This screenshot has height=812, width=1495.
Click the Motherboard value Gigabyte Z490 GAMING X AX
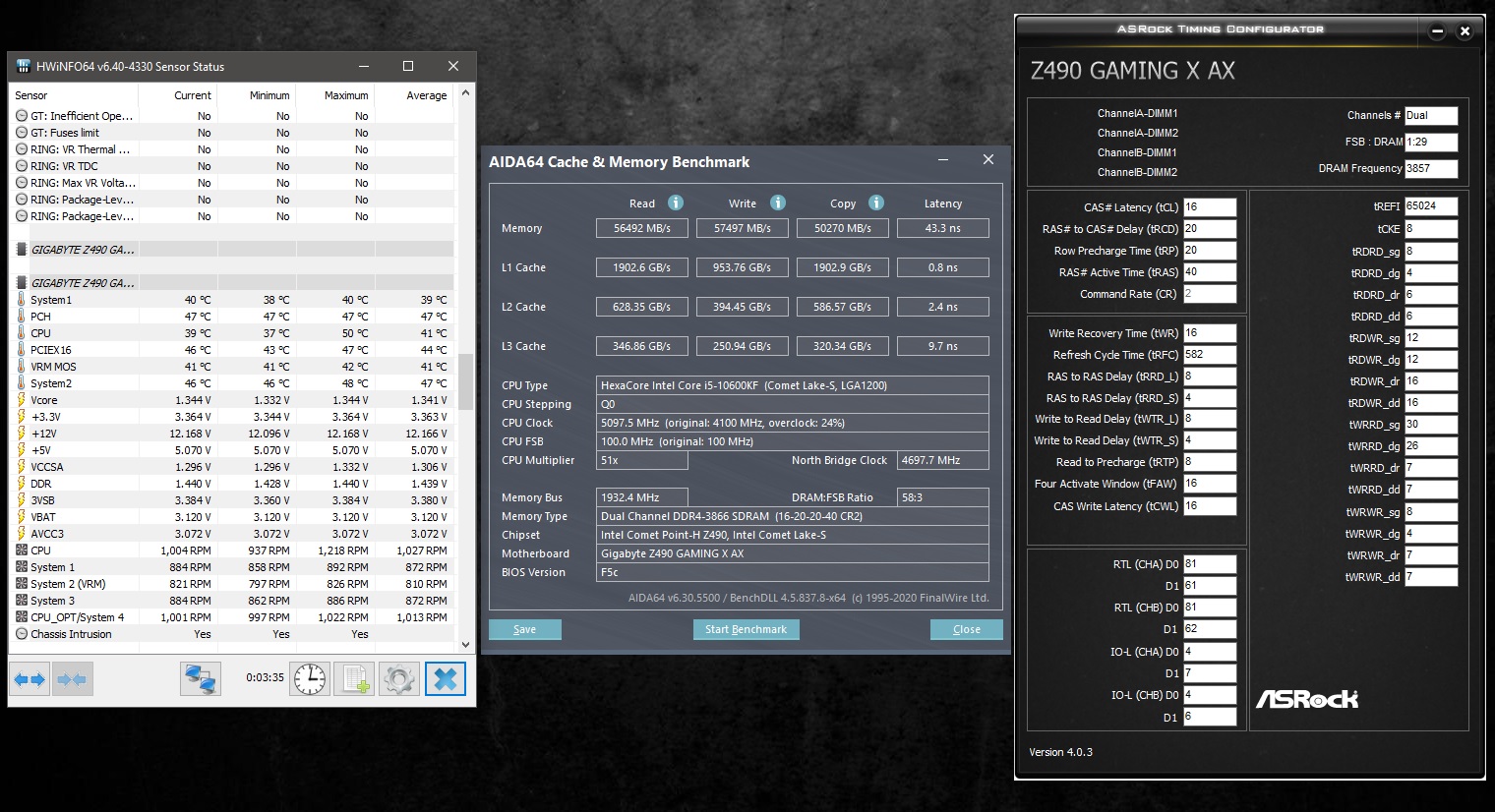click(x=793, y=553)
